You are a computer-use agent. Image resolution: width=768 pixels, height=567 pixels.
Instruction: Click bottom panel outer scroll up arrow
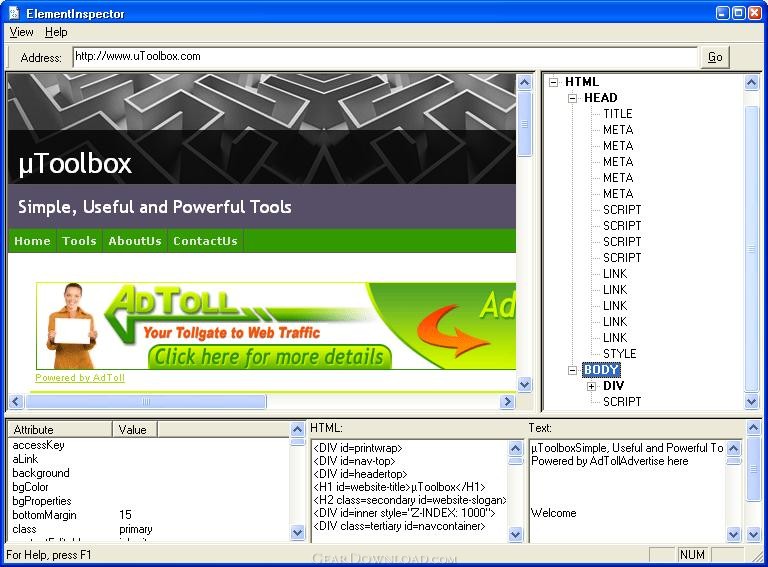pyautogui.click(x=754, y=427)
